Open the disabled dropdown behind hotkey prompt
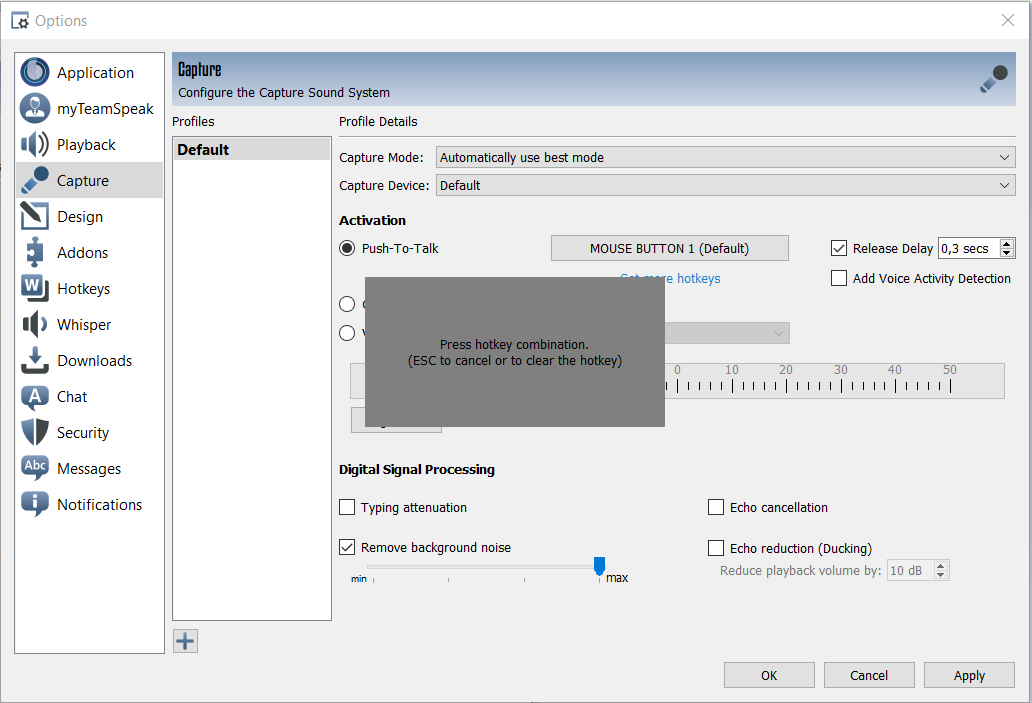The height and width of the screenshot is (703, 1032). click(727, 333)
